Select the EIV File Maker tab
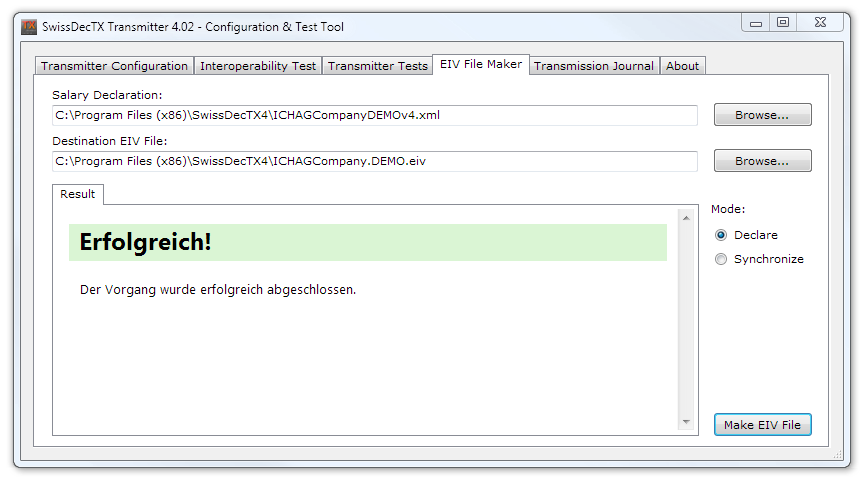 pyautogui.click(x=480, y=64)
